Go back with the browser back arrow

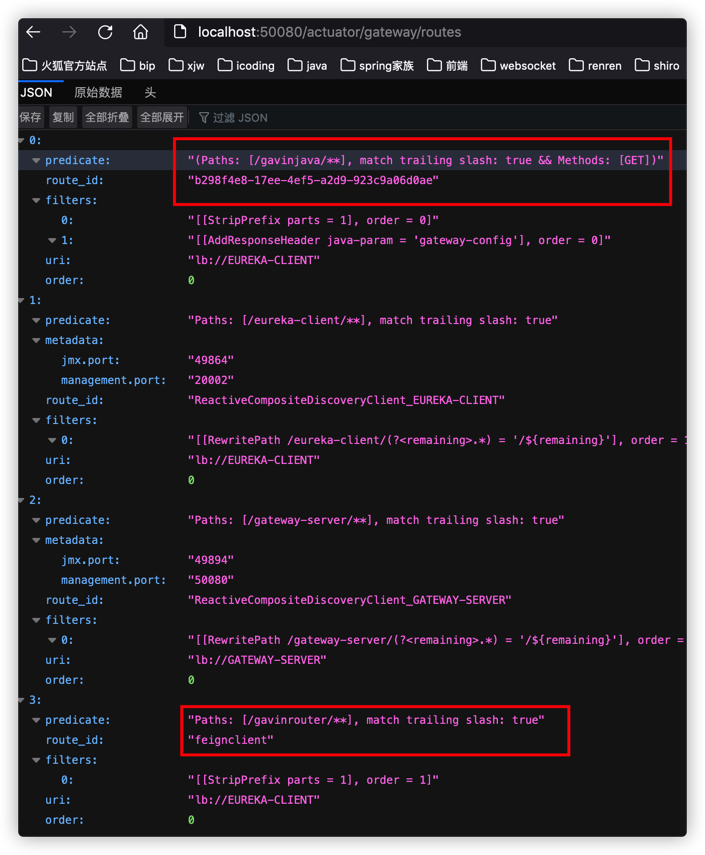pos(33,32)
